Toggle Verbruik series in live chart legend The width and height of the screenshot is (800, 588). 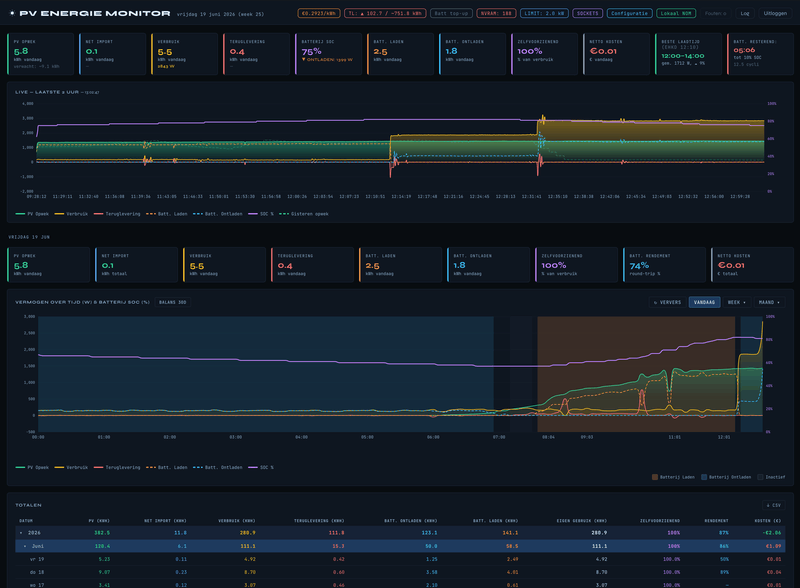click(x=71, y=214)
